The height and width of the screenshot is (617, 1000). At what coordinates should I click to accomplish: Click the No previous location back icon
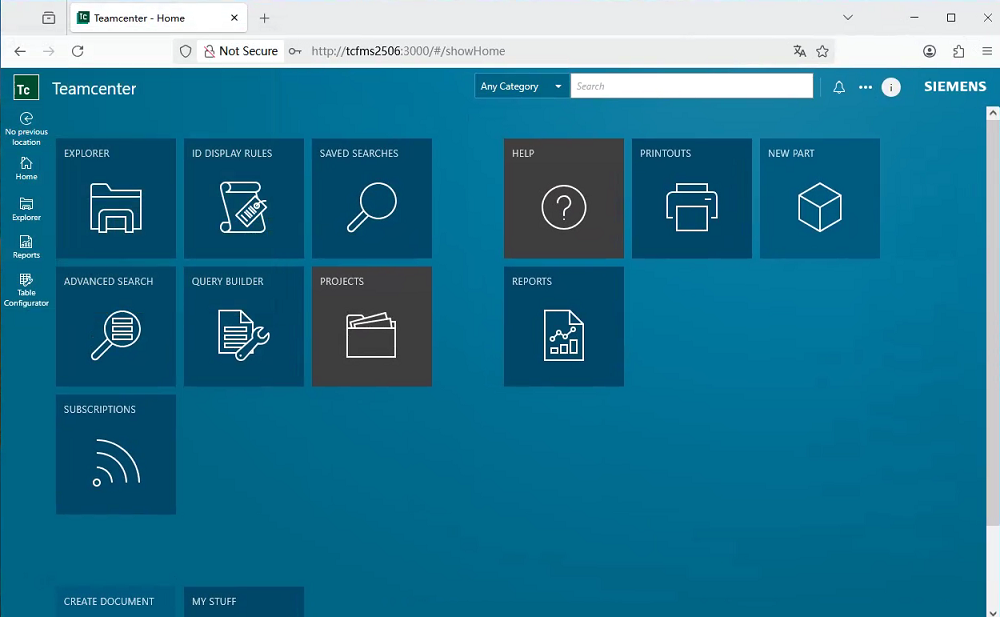26,129
